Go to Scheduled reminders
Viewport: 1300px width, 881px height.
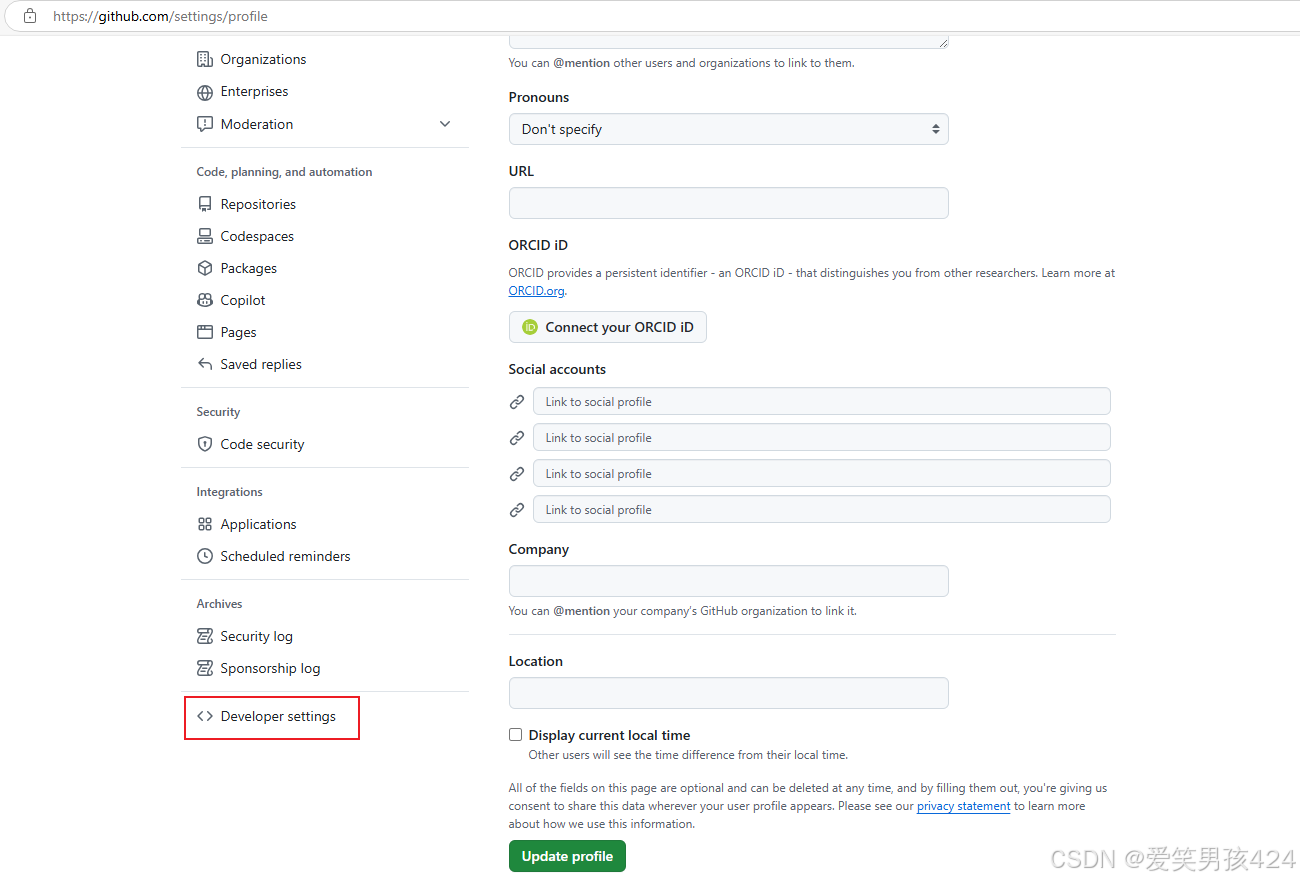[285, 556]
